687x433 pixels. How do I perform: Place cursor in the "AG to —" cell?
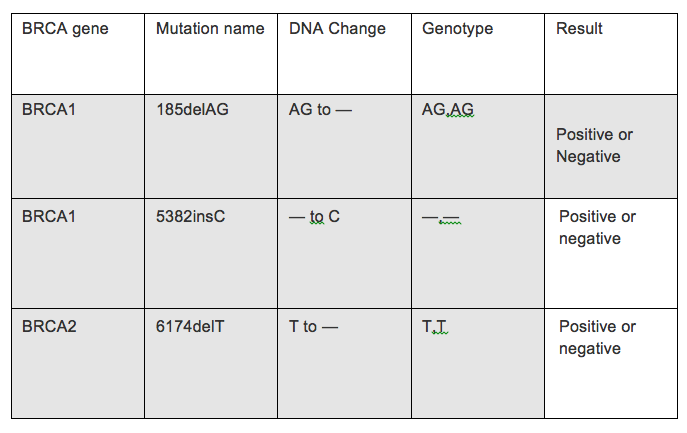click(x=321, y=109)
